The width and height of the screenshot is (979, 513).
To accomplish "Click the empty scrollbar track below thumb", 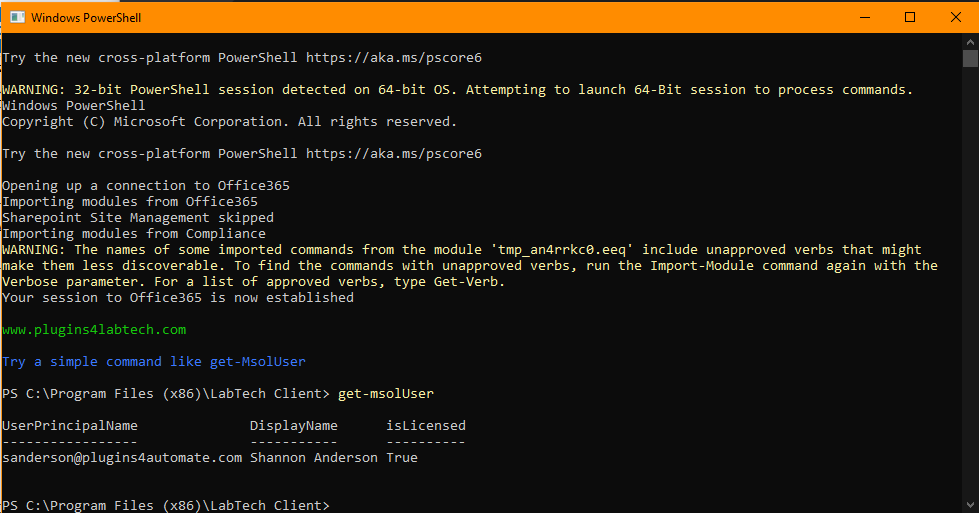I will [x=970, y=281].
